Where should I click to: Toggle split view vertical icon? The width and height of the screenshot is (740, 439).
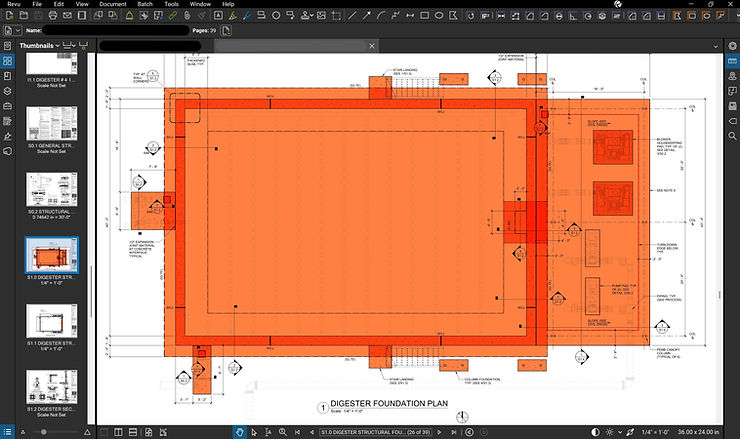coord(118,432)
